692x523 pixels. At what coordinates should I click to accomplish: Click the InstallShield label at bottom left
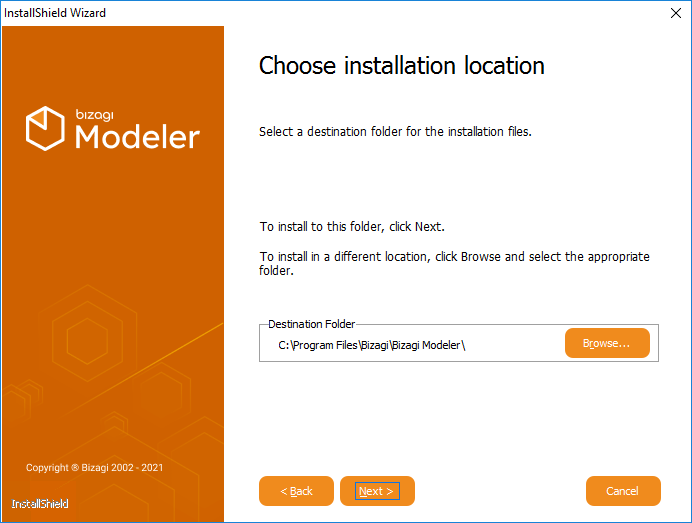(40, 504)
